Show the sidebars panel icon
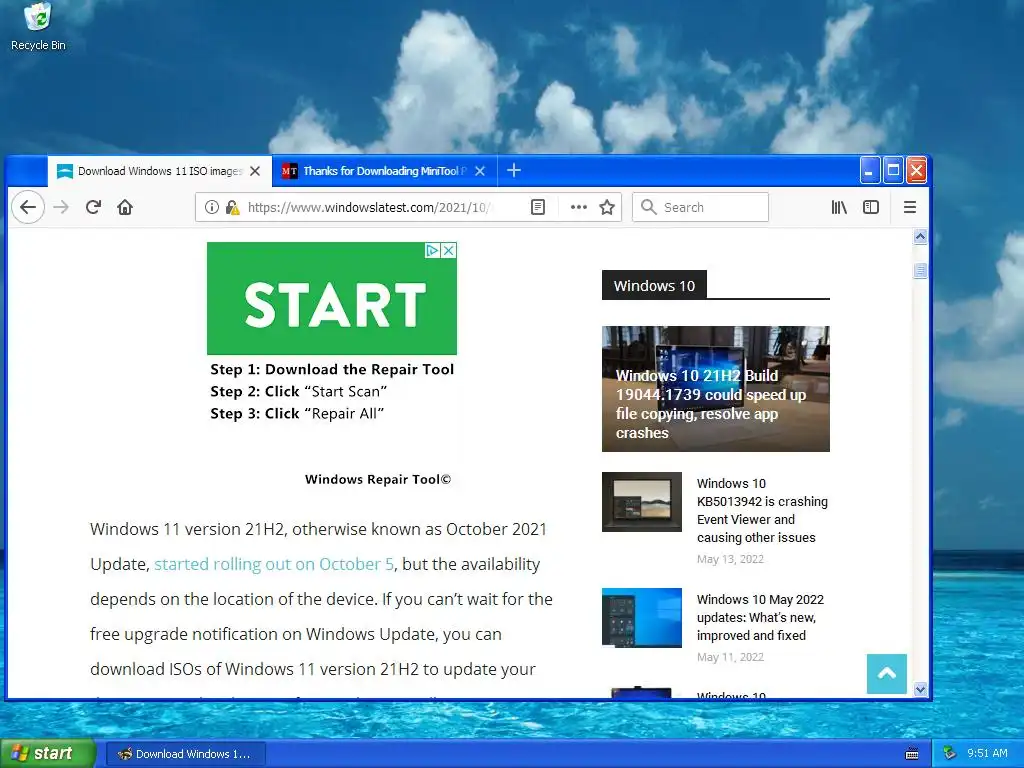 (871, 207)
